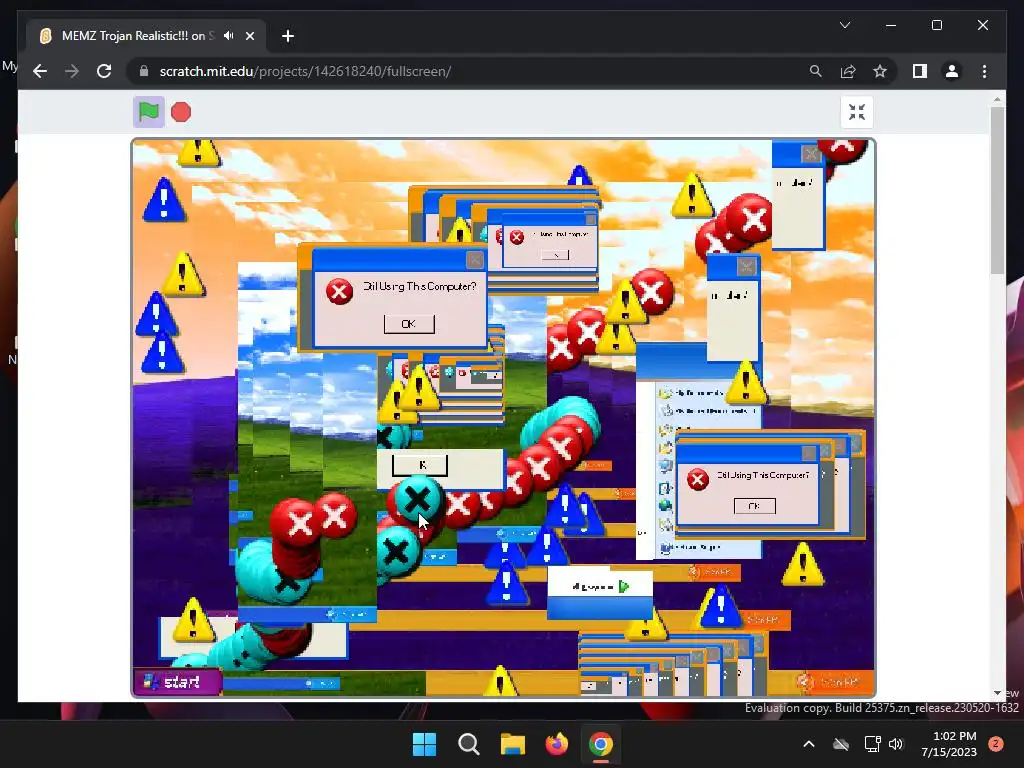Launch Firefox from the taskbar
This screenshot has width=1024, height=768.
point(556,744)
